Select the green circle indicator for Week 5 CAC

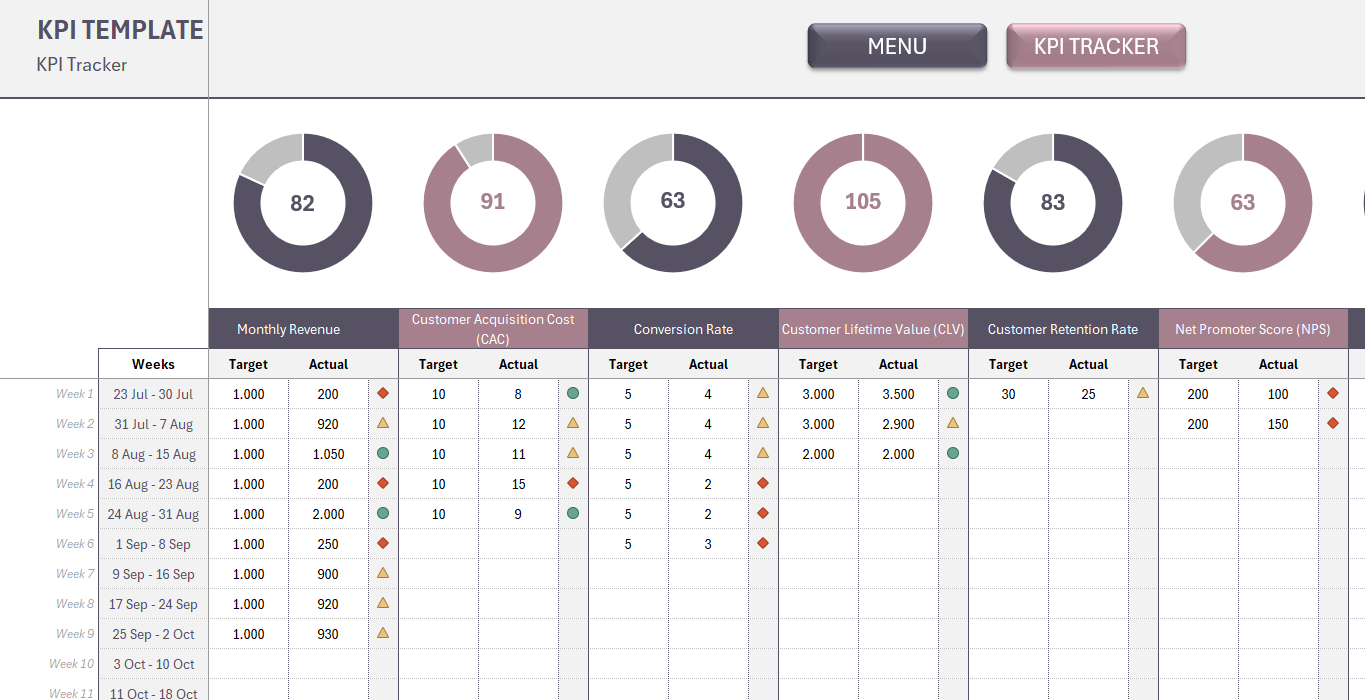[572, 514]
